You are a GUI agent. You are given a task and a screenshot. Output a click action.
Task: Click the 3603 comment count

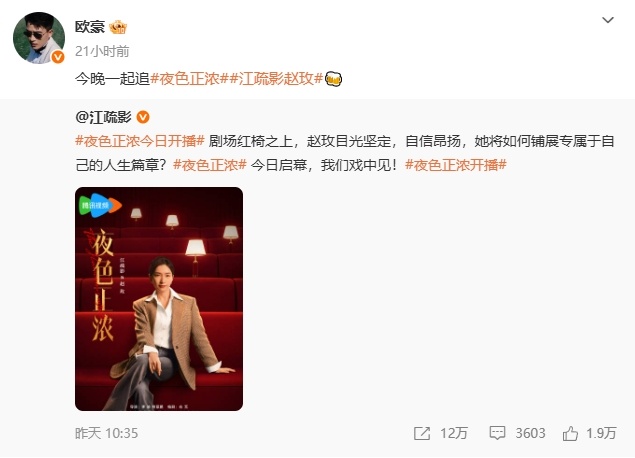(x=530, y=433)
